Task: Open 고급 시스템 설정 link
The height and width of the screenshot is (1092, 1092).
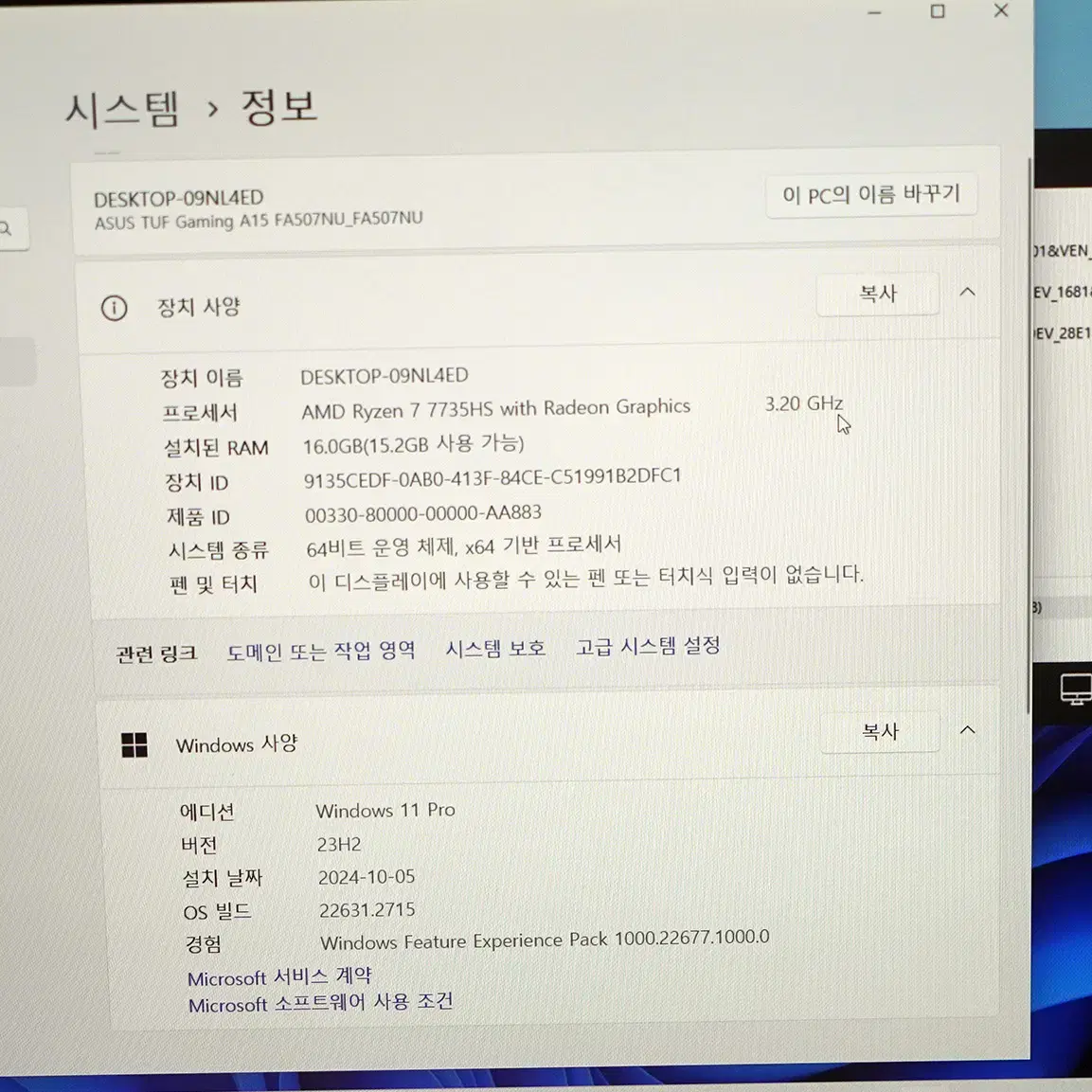Action: pos(648,646)
